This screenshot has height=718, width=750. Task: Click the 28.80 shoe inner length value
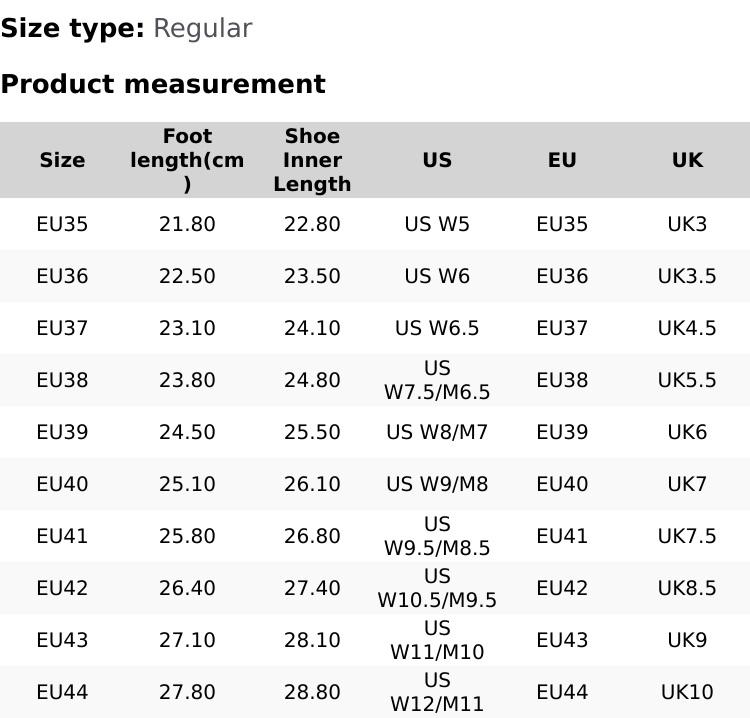(x=312, y=692)
